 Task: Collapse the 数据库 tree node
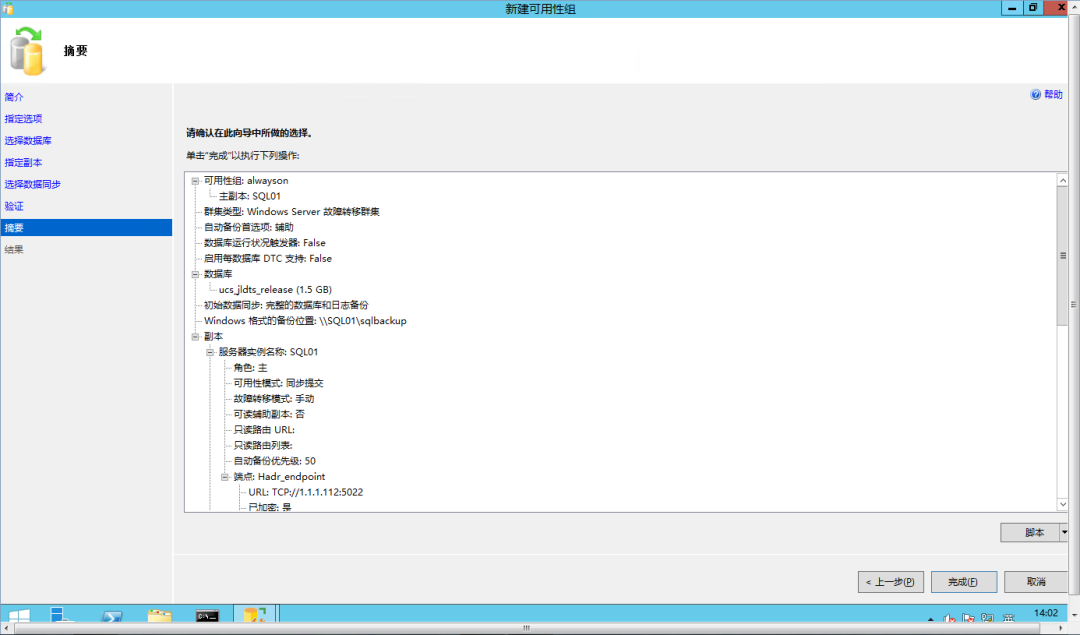pyautogui.click(x=195, y=274)
